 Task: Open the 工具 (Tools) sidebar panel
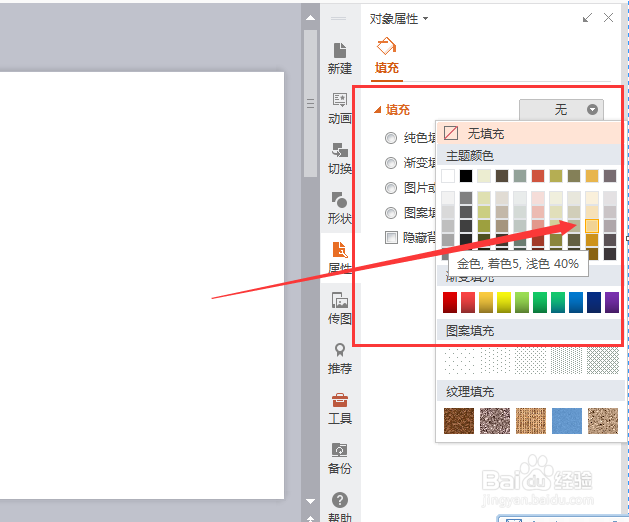340,408
